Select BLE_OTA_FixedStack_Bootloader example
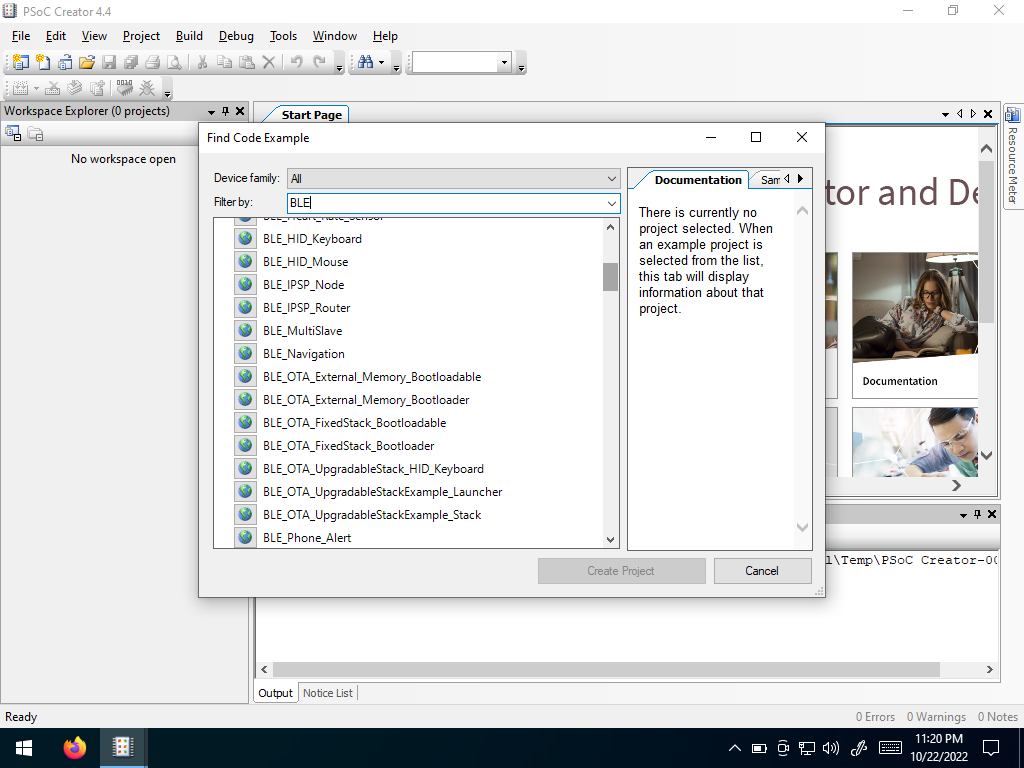1024x768 pixels. click(349, 445)
